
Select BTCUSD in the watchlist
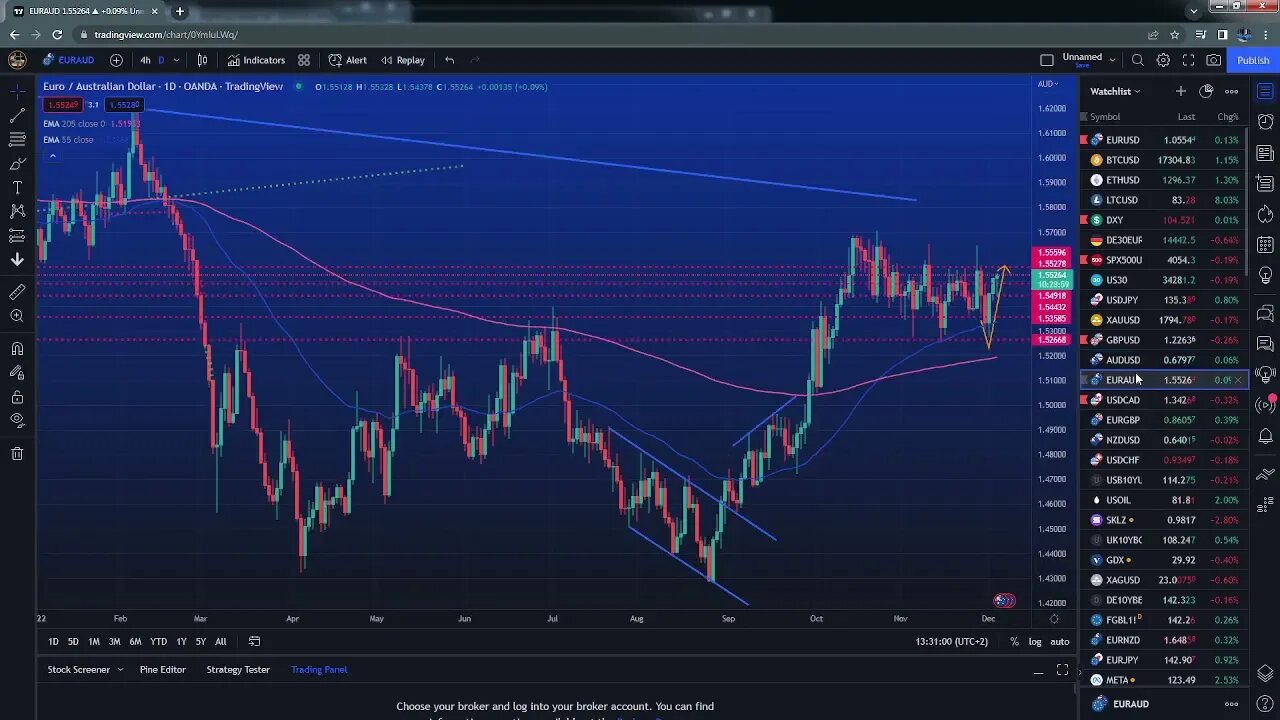click(1164, 160)
